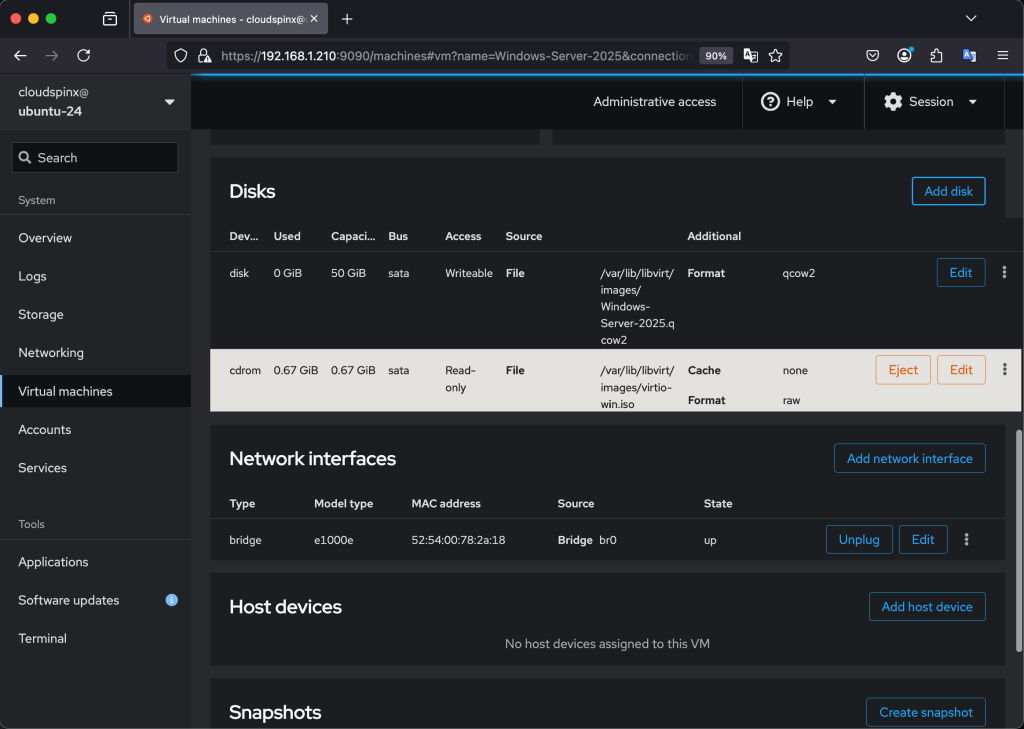Eject the cdrom virtio-win.iso
Viewport: 1024px width, 729px height.
point(902,370)
